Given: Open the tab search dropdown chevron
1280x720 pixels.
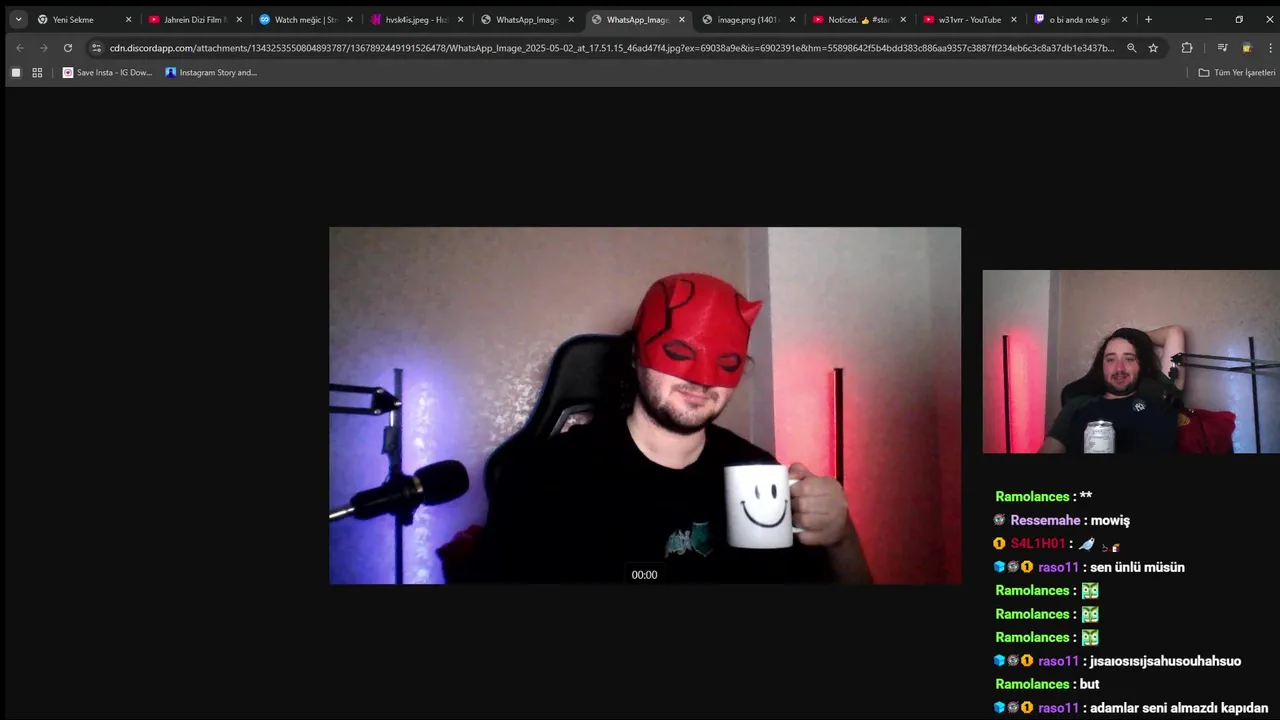Looking at the screenshot, I should (18, 19).
